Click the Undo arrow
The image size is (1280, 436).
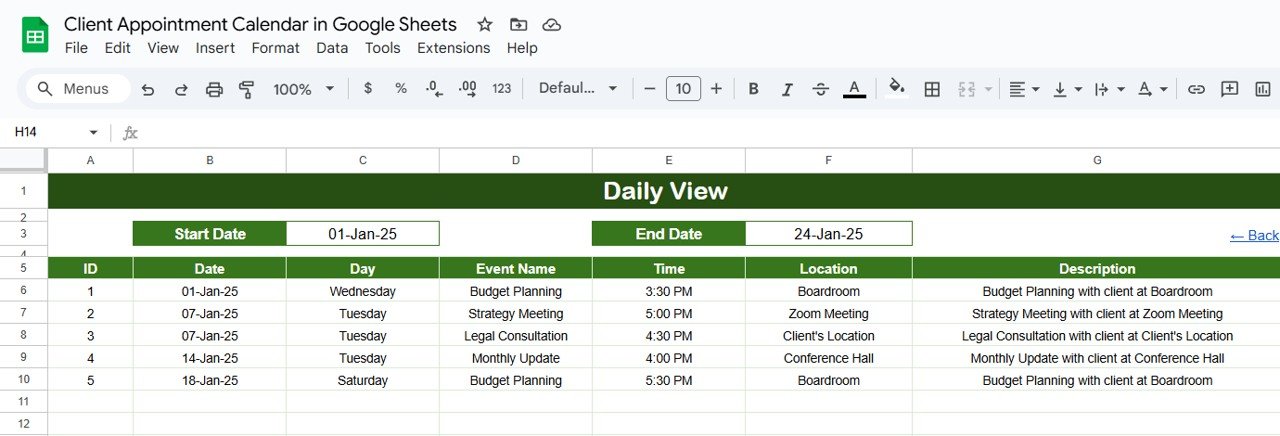[x=148, y=89]
